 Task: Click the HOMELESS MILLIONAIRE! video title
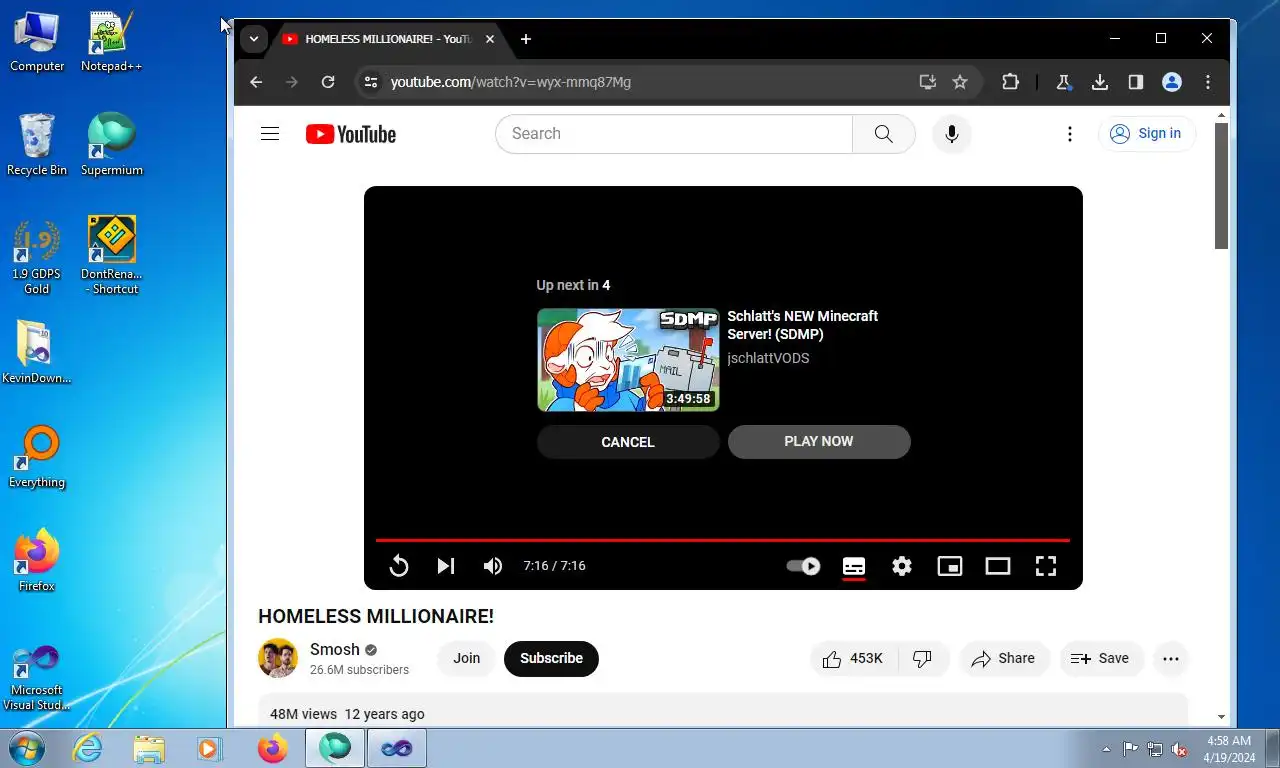376,616
